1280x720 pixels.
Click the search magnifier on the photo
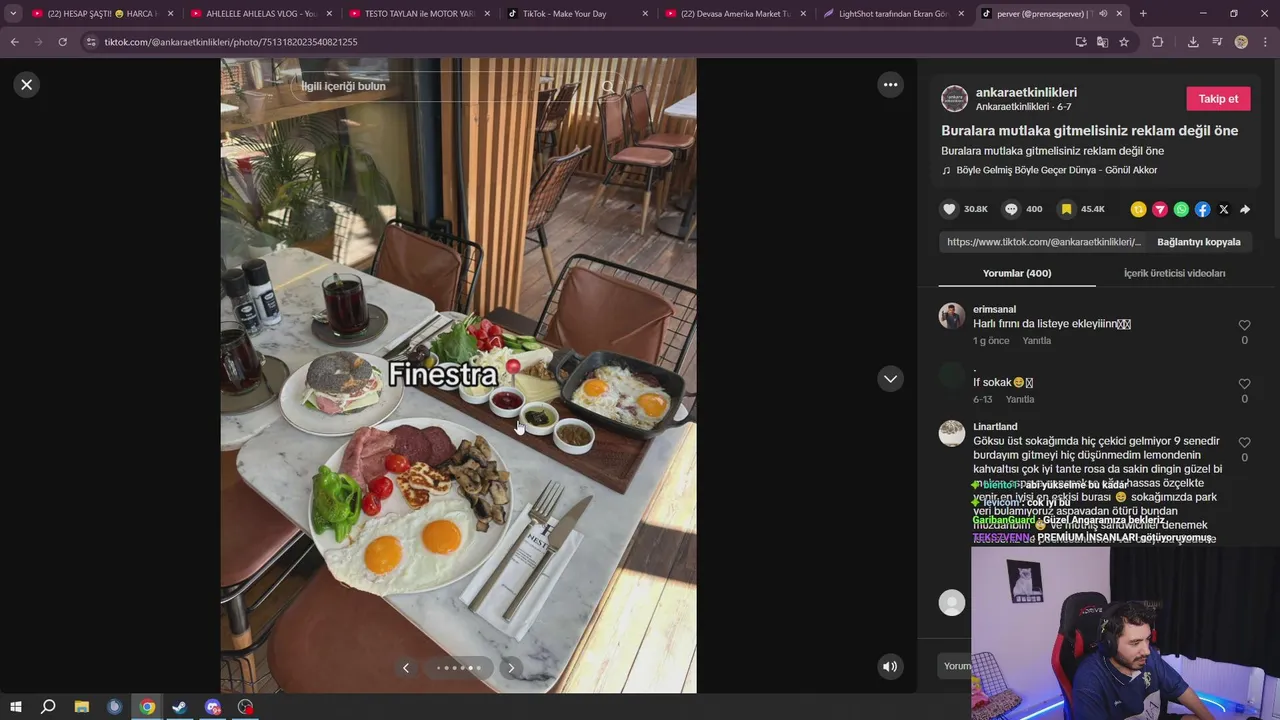pos(608,86)
